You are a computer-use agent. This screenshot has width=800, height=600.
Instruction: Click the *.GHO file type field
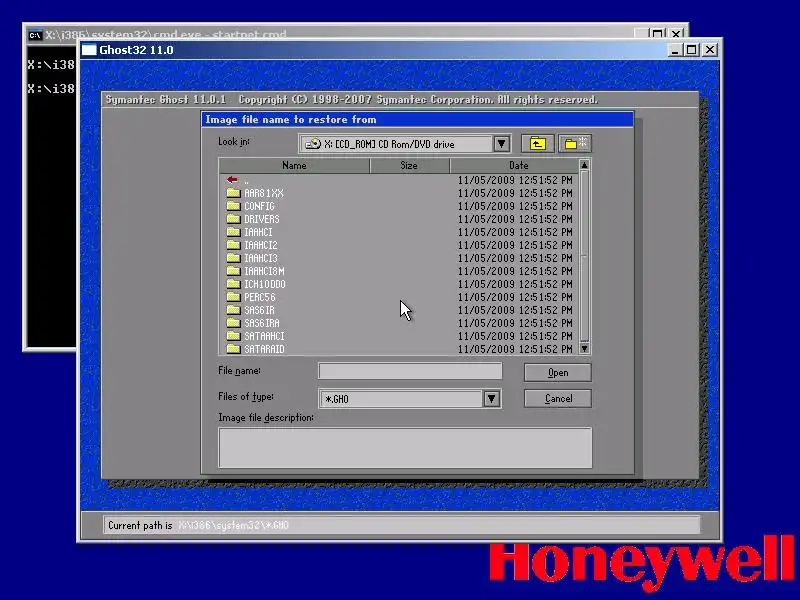pyautogui.click(x=402, y=398)
